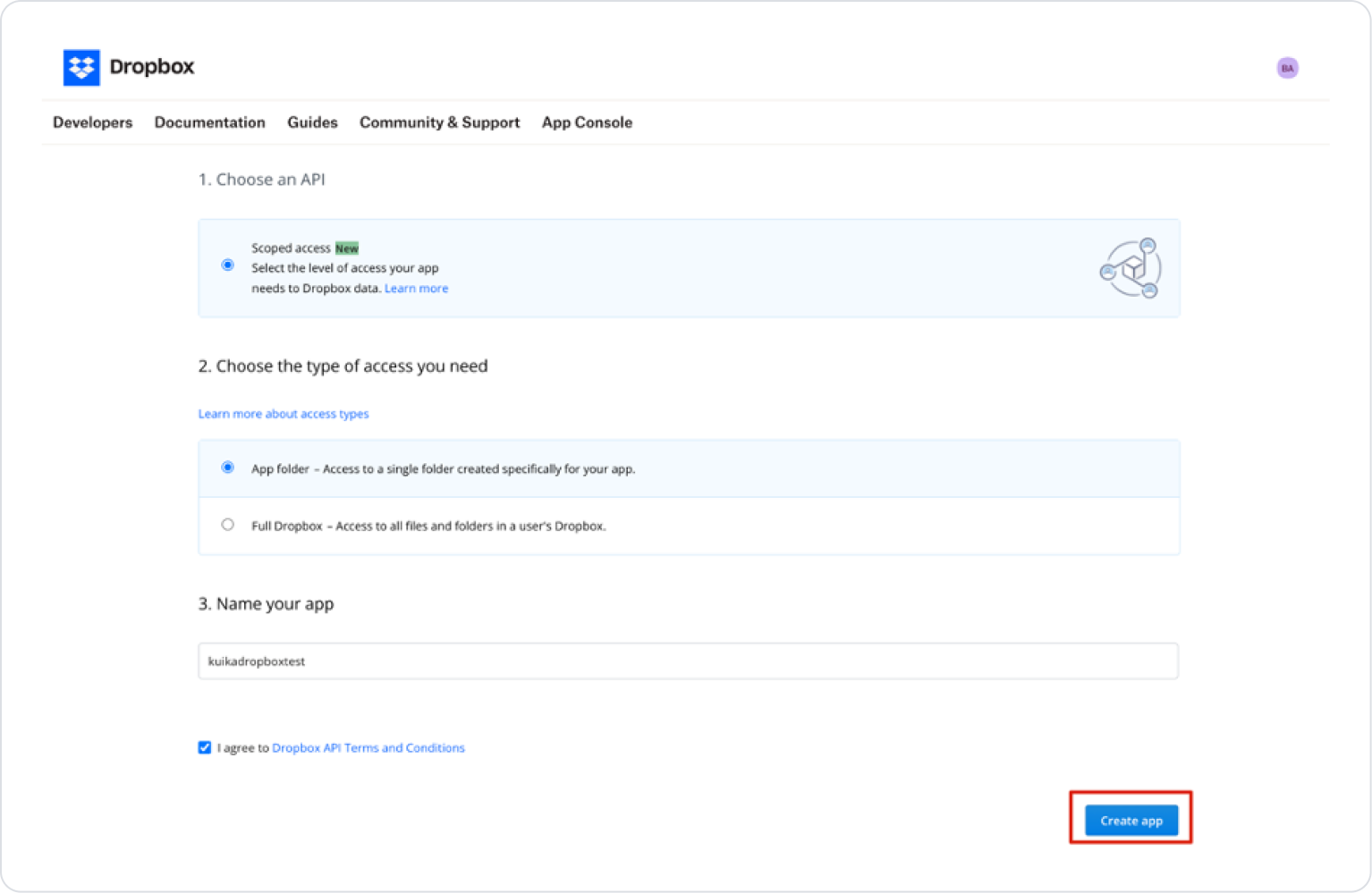Click the Dropbox logo icon
This screenshot has width=1372, height=893.
coord(81,67)
